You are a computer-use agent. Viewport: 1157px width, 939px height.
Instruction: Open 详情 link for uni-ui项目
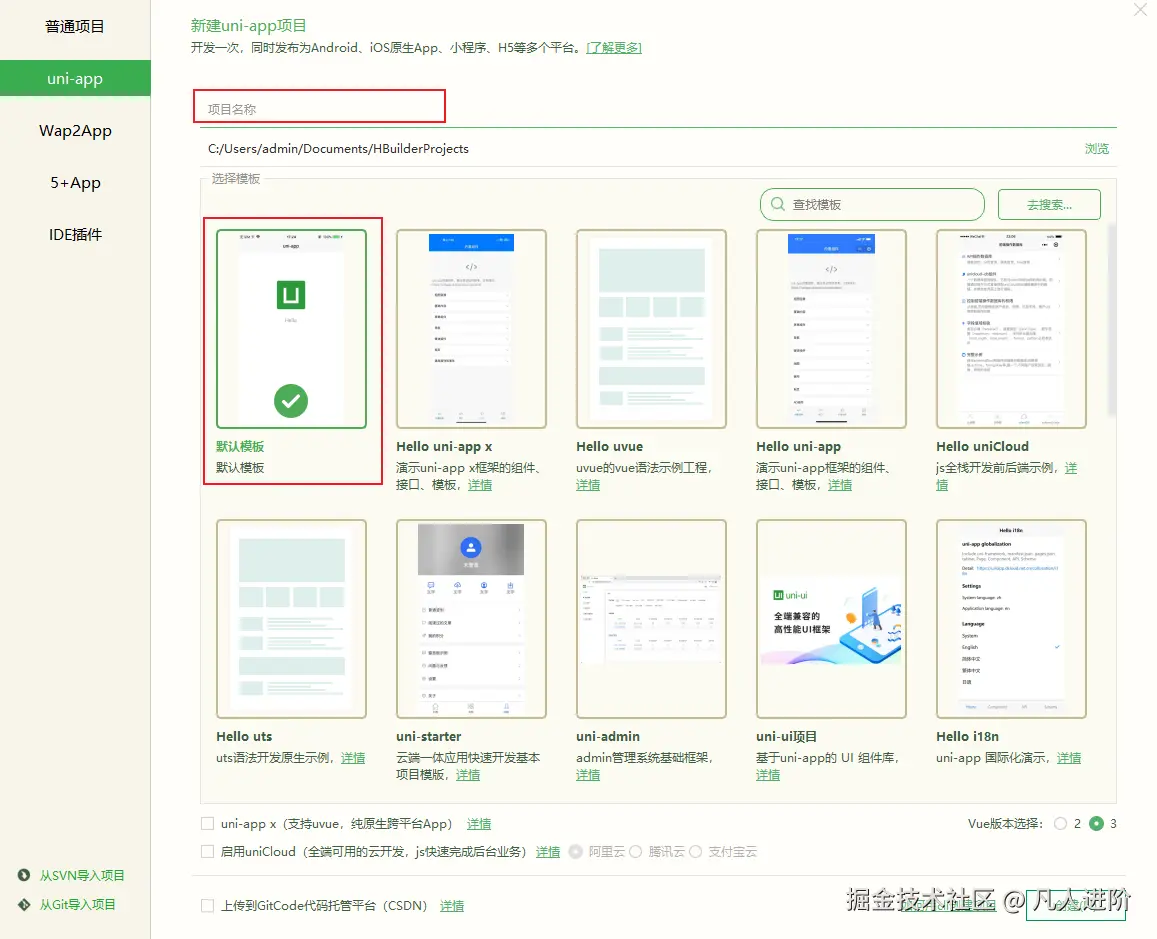click(768, 775)
